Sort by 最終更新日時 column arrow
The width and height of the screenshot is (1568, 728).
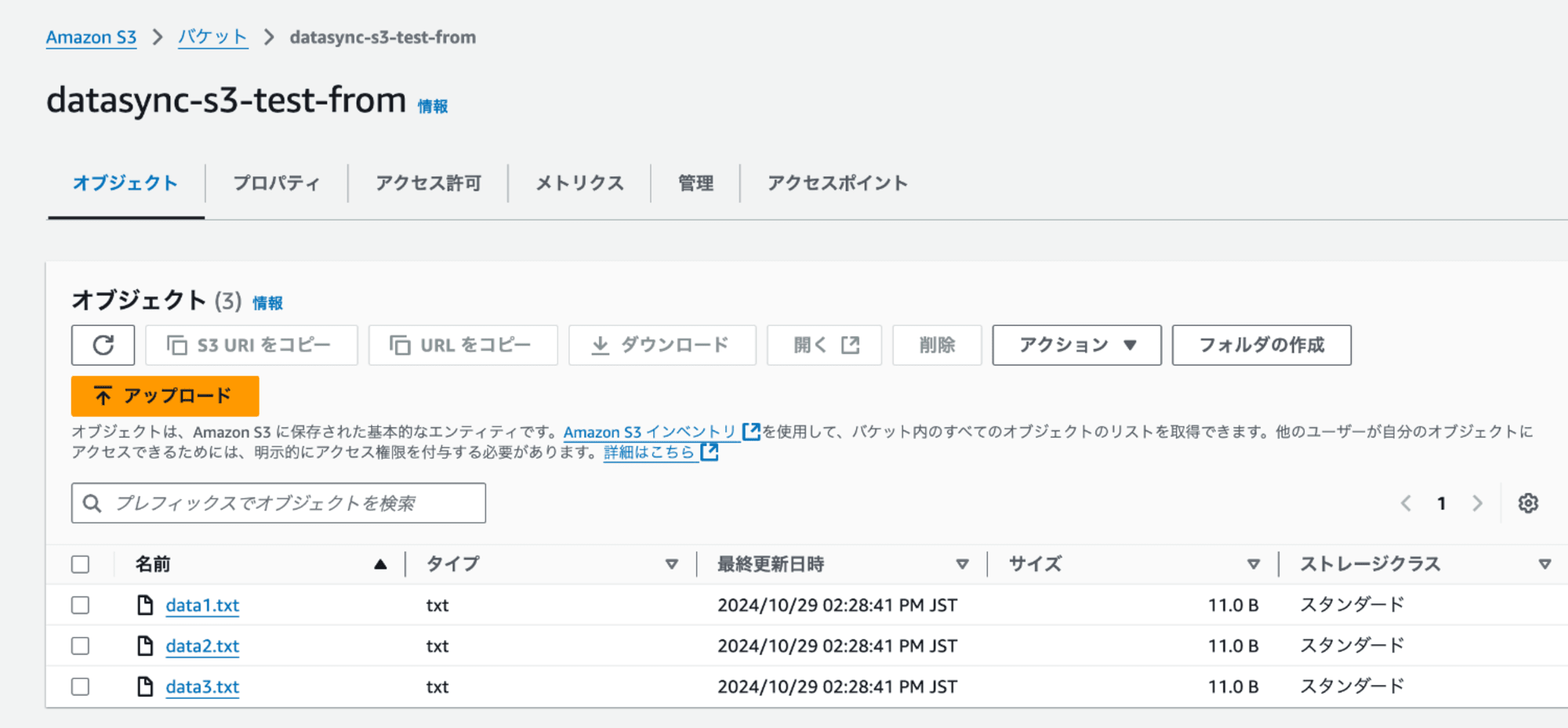coord(962,564)
